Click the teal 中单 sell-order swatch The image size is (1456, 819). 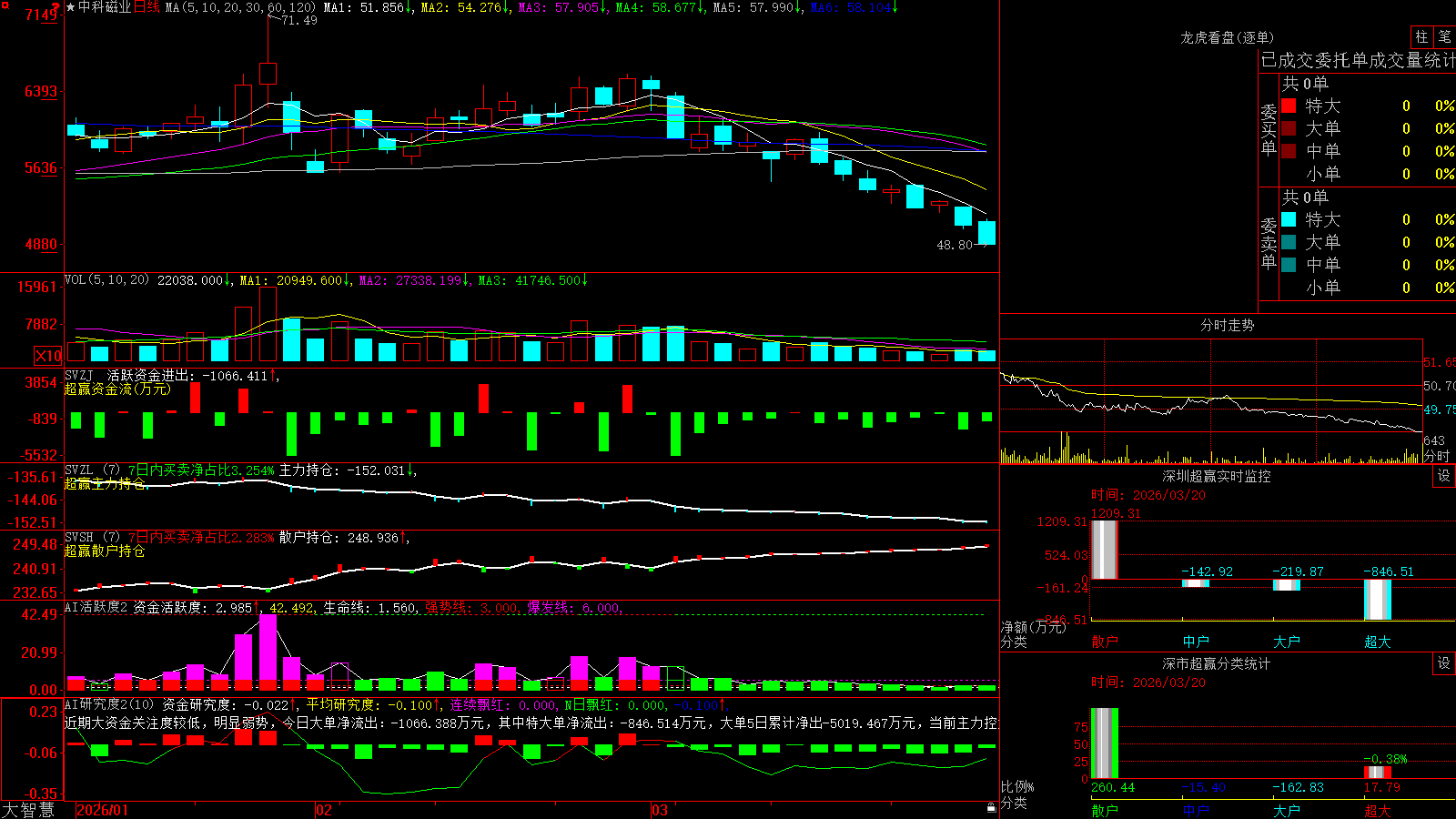pos(1289,265)
